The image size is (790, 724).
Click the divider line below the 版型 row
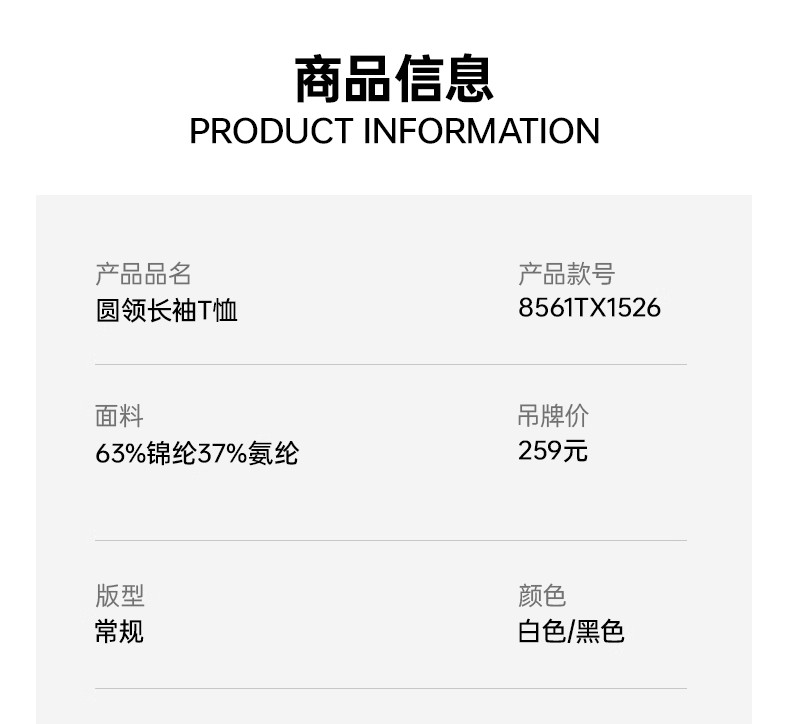(x=391, y=688)
